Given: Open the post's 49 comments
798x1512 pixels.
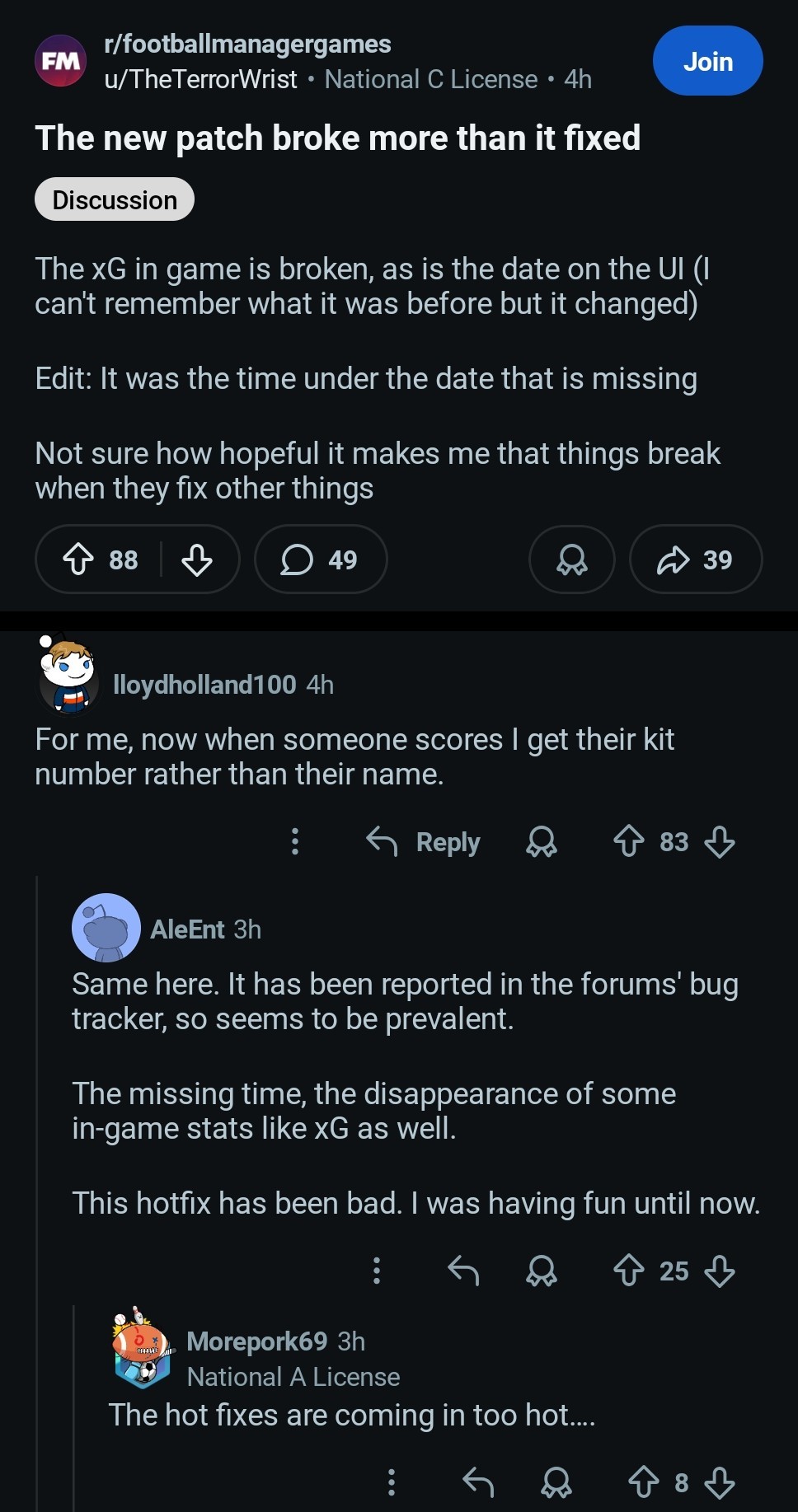Looking at the screenshot, I should click(320, 559).
